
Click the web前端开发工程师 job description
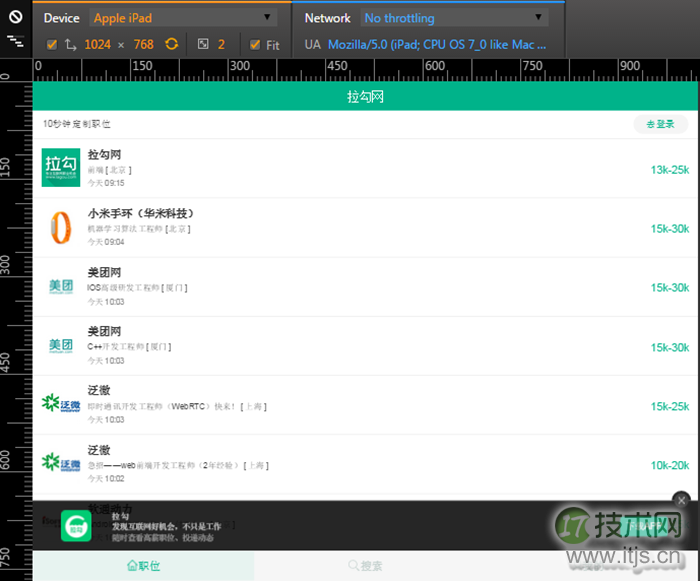click(178, 465)
